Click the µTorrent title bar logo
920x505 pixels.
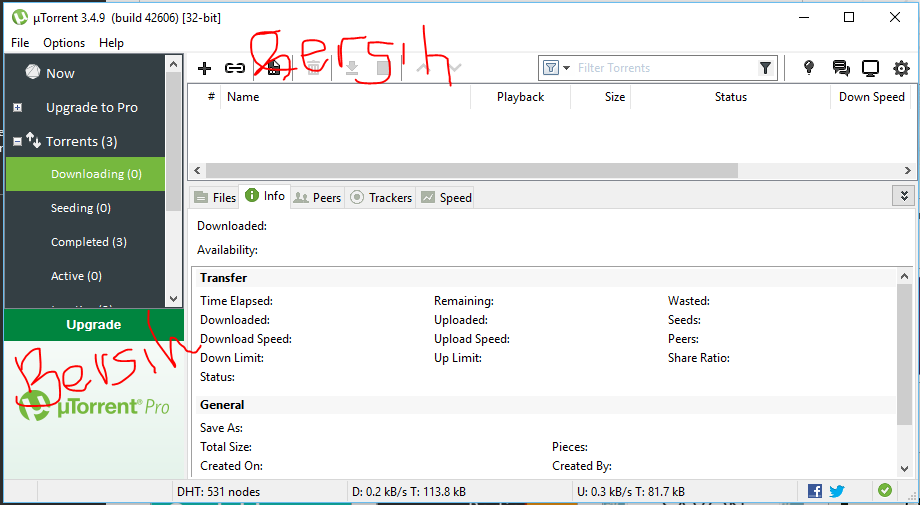coord(19,18)
